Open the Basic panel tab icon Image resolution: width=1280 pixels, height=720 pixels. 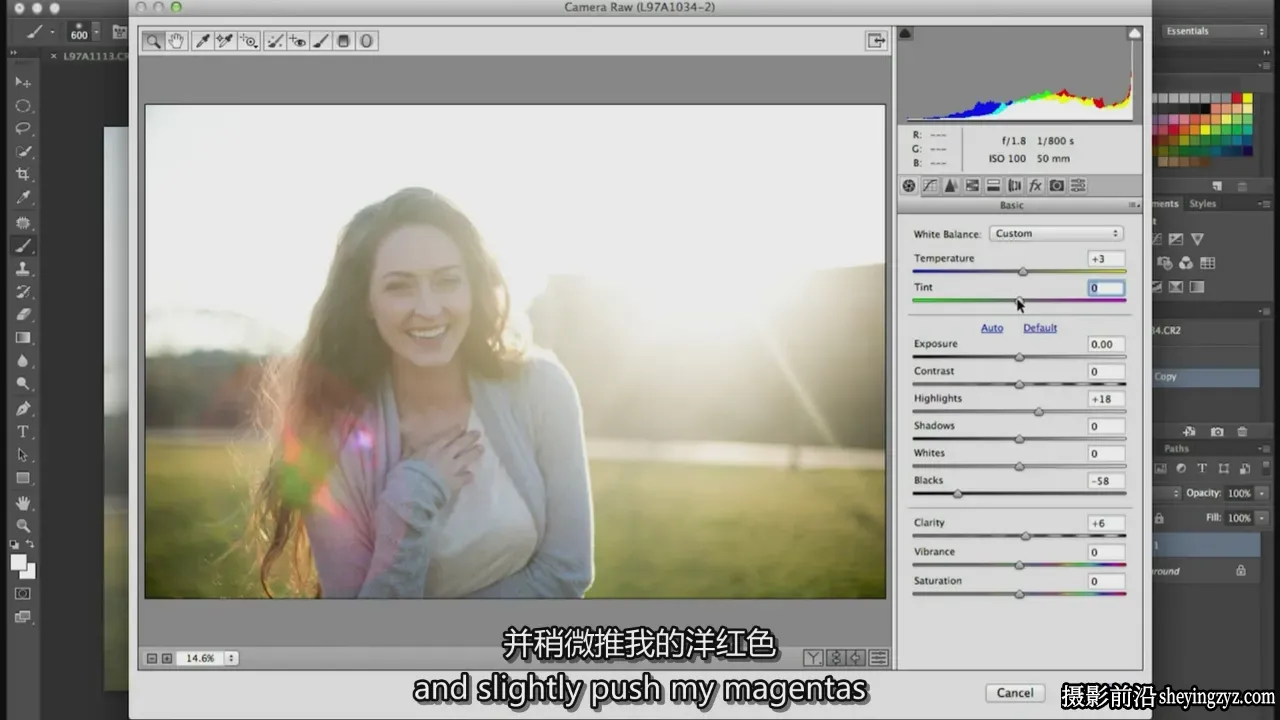(x=909, y=186)
